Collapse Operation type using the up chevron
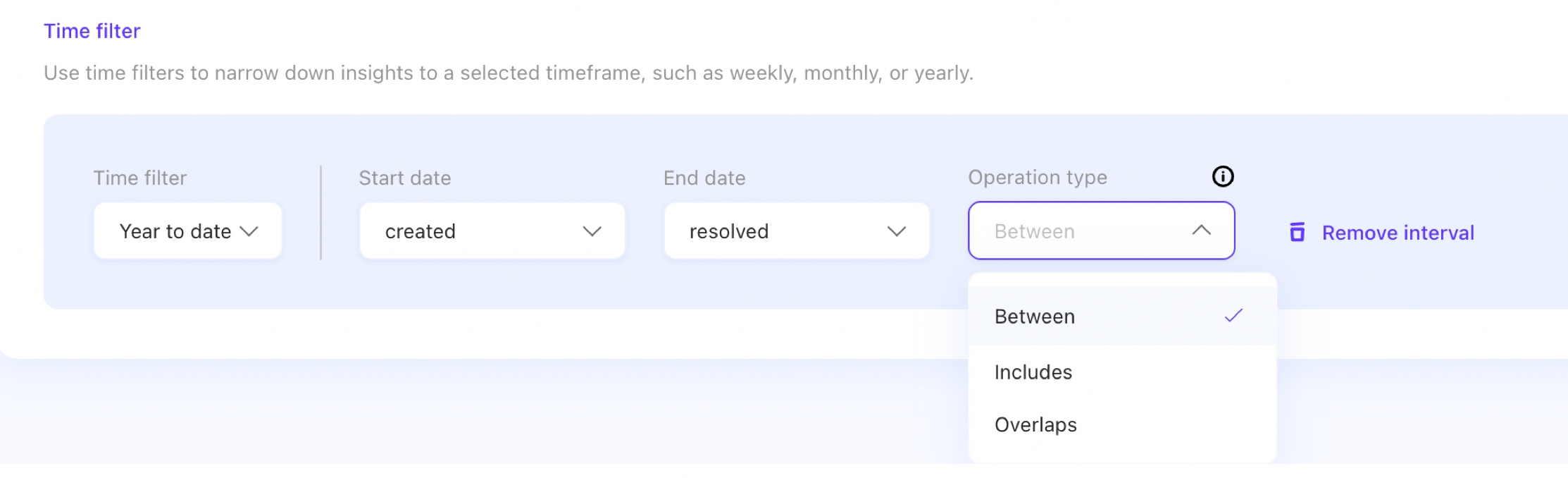 point(1202,231)
